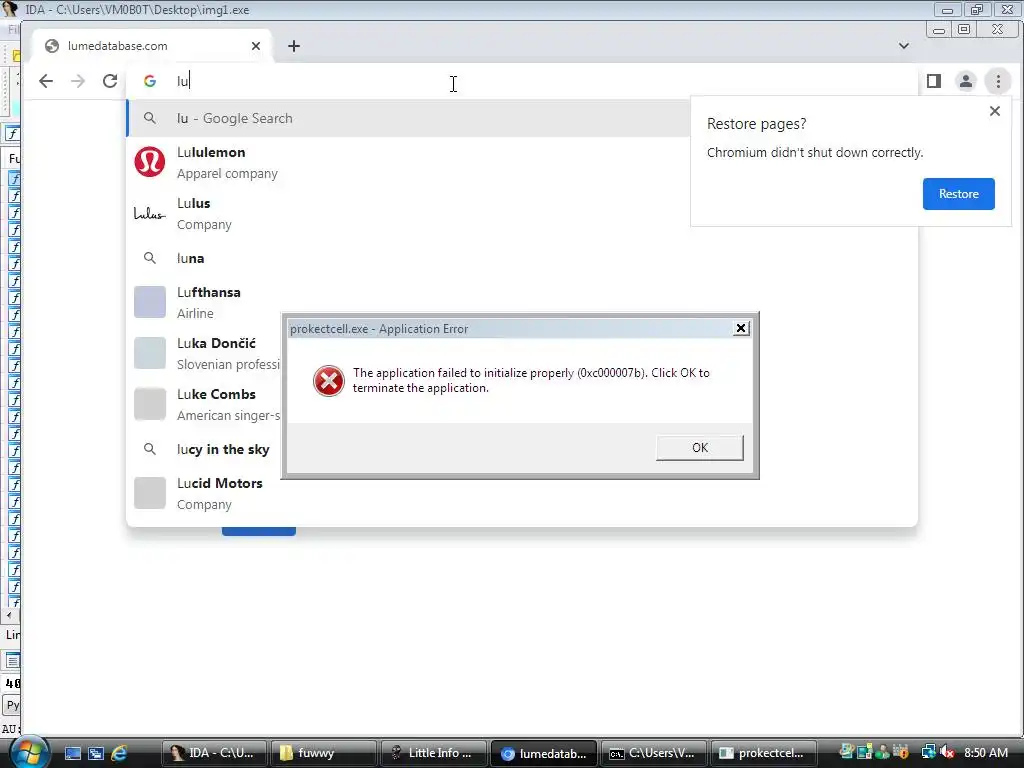Click the Lulus logo thumbnail
The width and height of the screenshot is (1024, 768).
[x=150, y=214]
